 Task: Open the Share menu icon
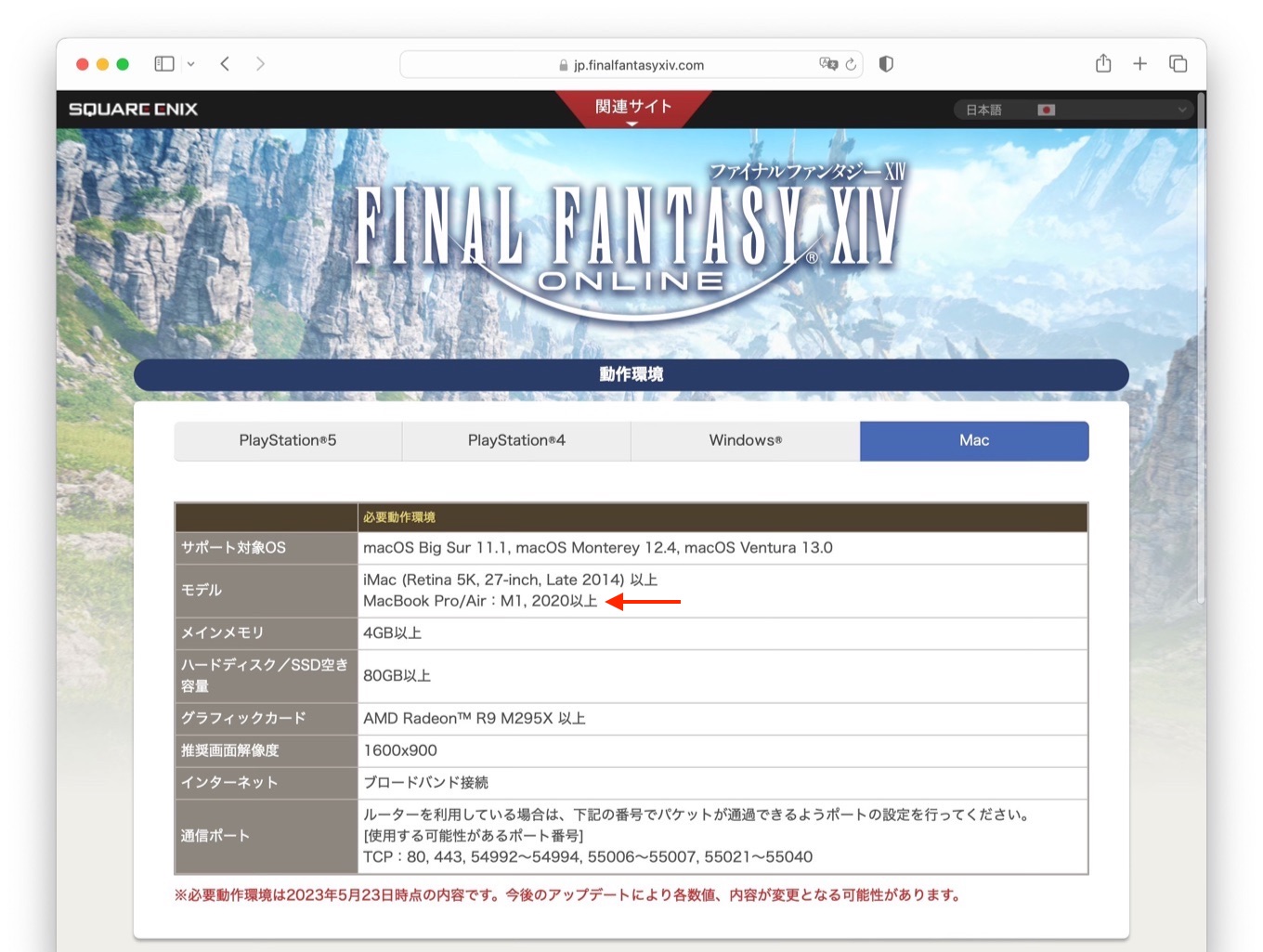tap(1102, 64)
